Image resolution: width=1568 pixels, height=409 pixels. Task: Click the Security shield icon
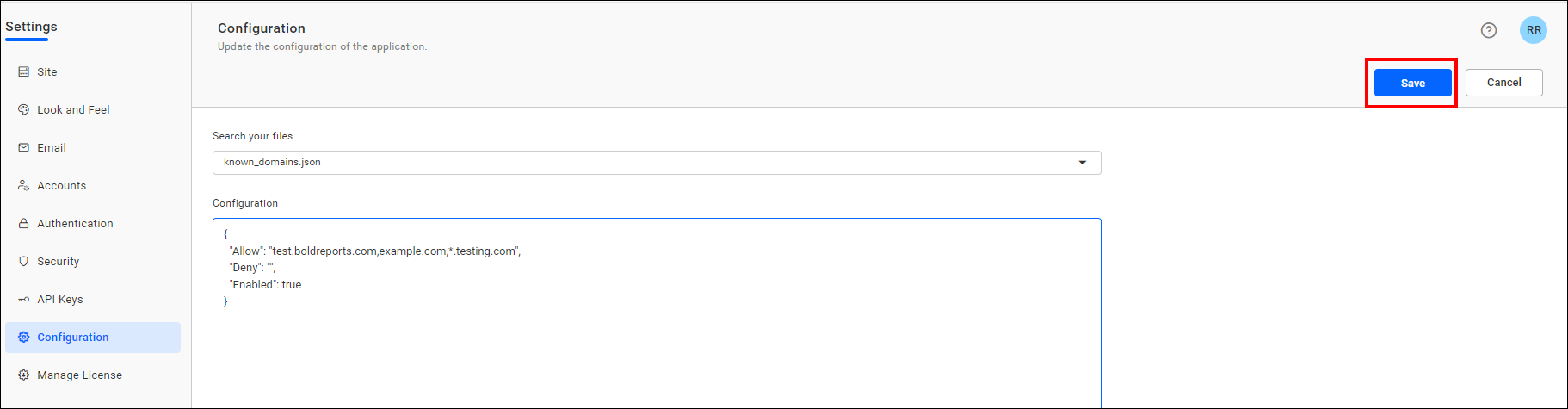point(24,262)
